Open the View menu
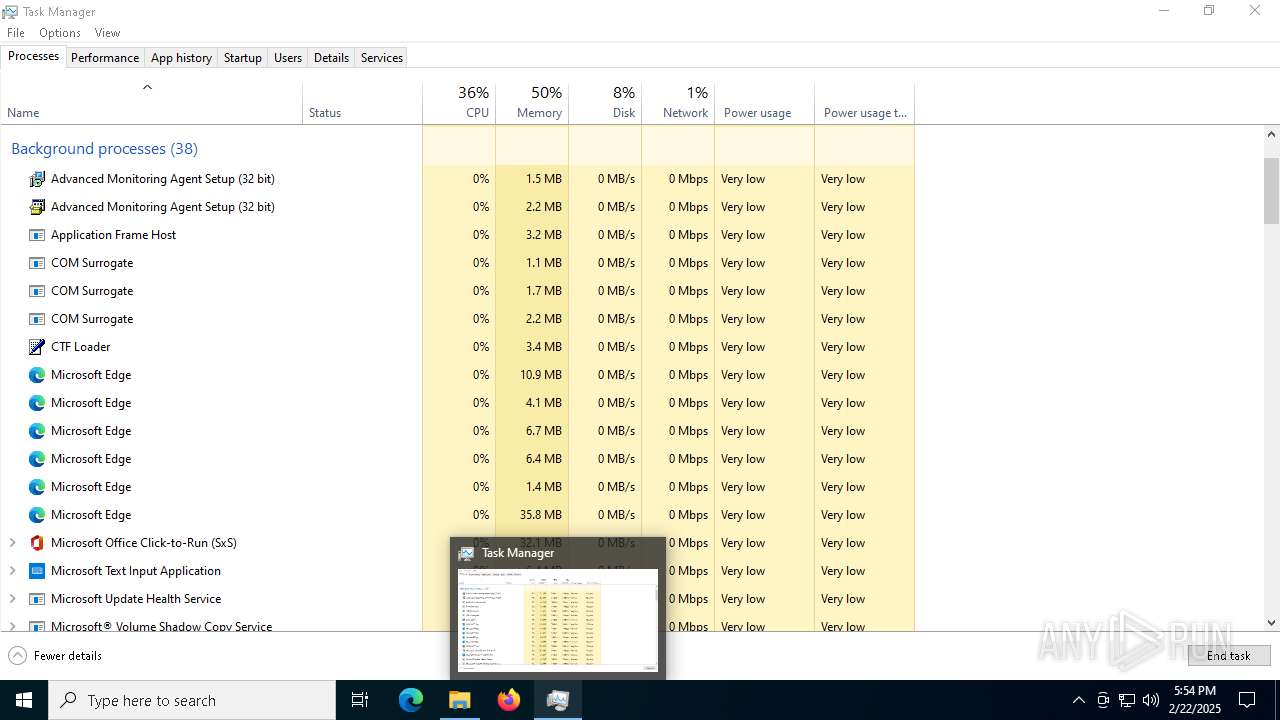Screen dimensions: 1280x720 pyautogui.click(x=107, y=33)
